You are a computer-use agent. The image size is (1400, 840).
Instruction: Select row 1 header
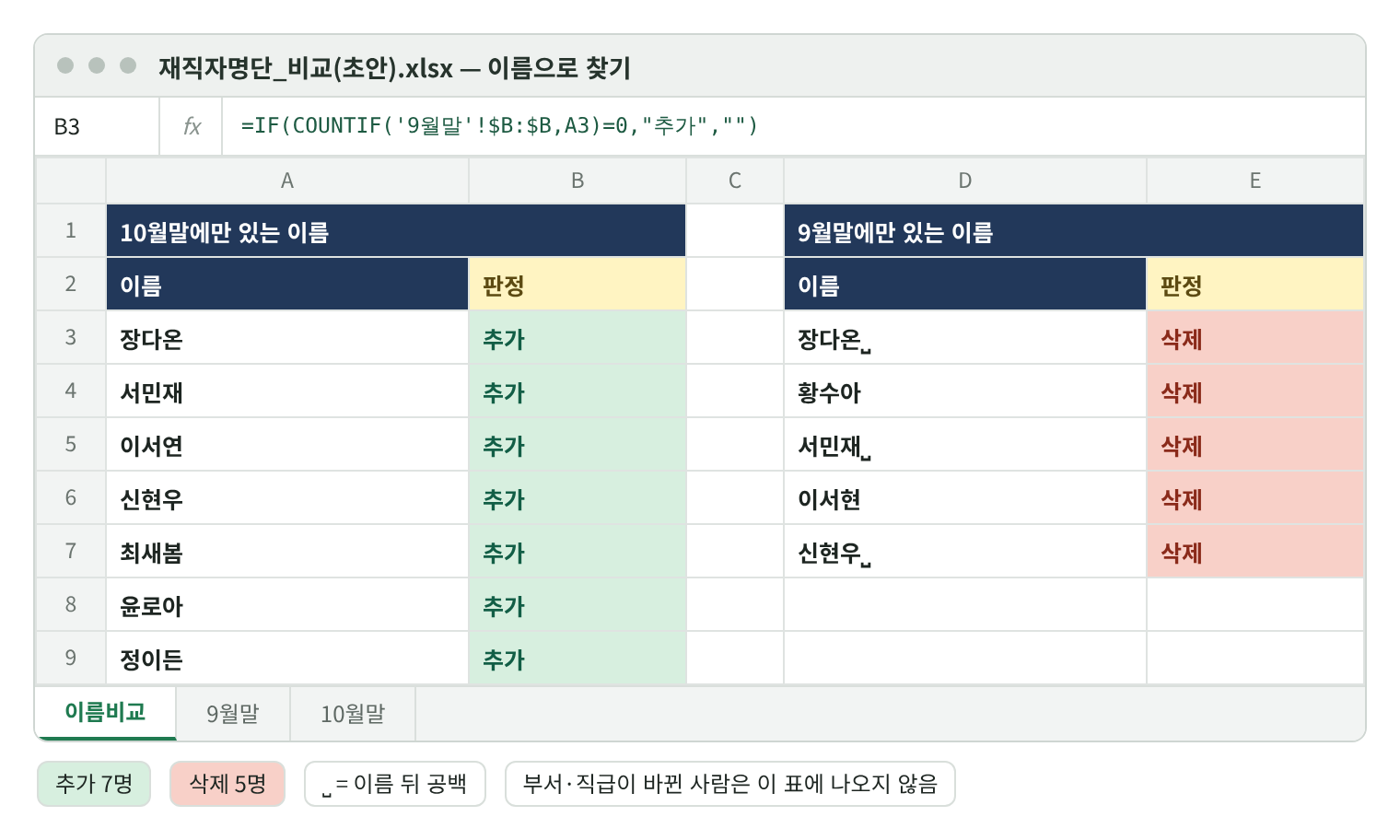tap(71, 230)
